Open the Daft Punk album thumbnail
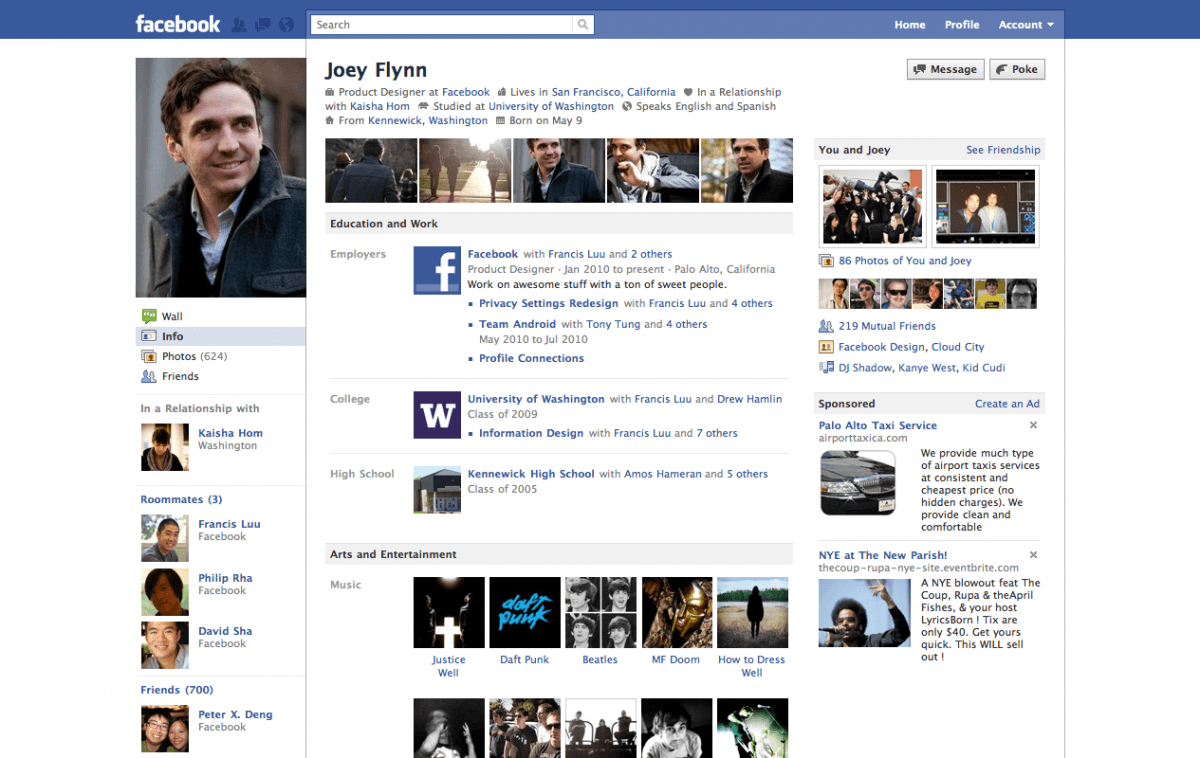This screenshot has width=1200, height=758. (x=524, y=612)
